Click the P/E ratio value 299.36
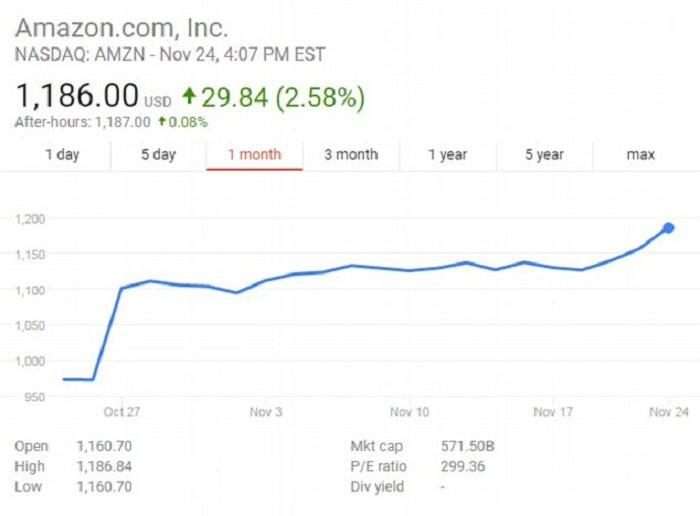The height and width of the screenshot is (516, 700). pyautogui.click(x=461, y=466)
